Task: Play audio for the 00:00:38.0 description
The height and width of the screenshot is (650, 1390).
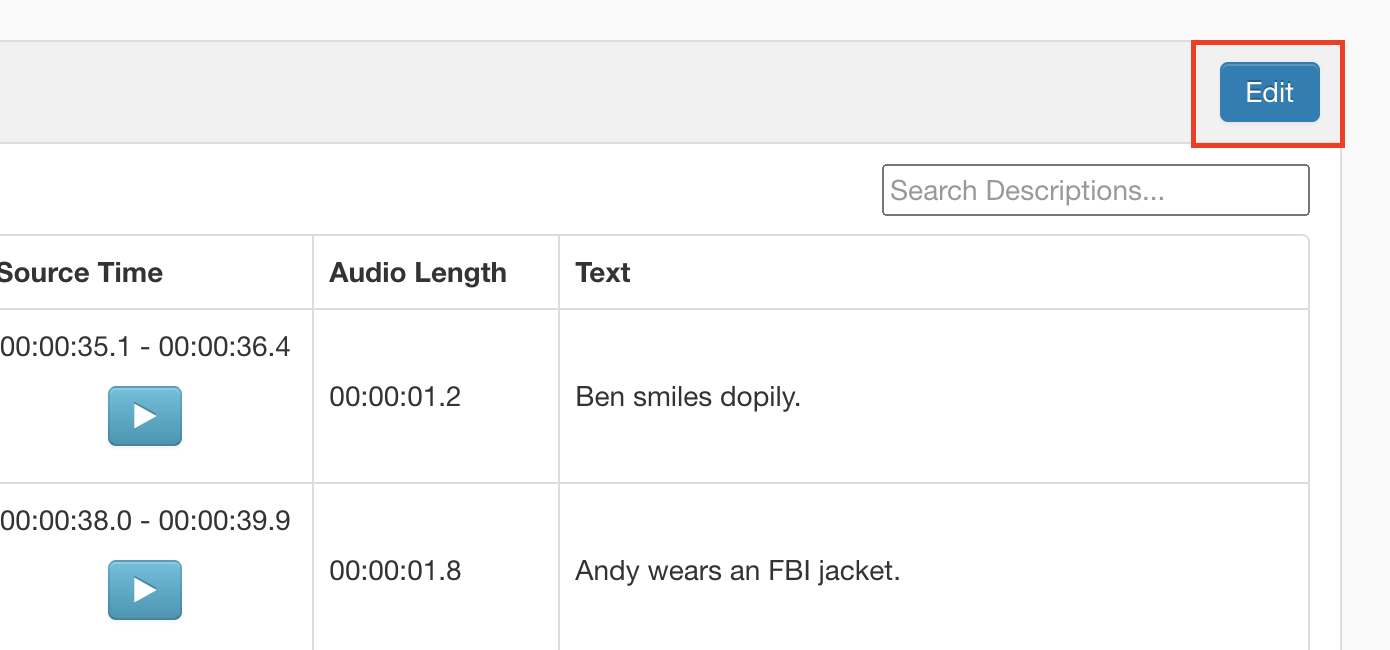Action: tap(145, 589)
